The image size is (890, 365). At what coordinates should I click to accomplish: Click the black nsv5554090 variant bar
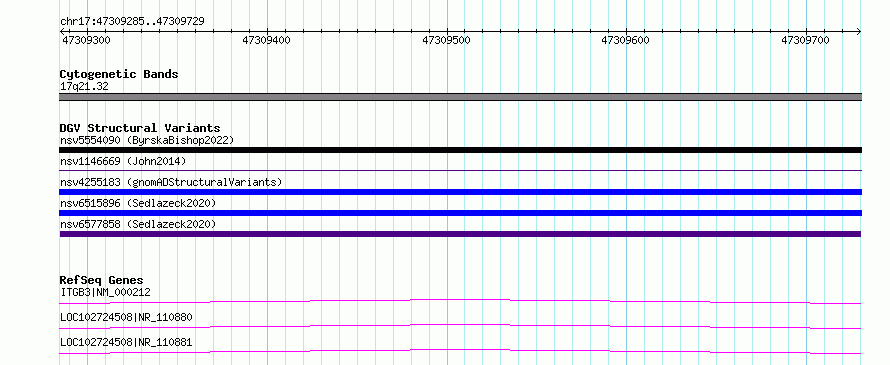[x=460, y=150]
